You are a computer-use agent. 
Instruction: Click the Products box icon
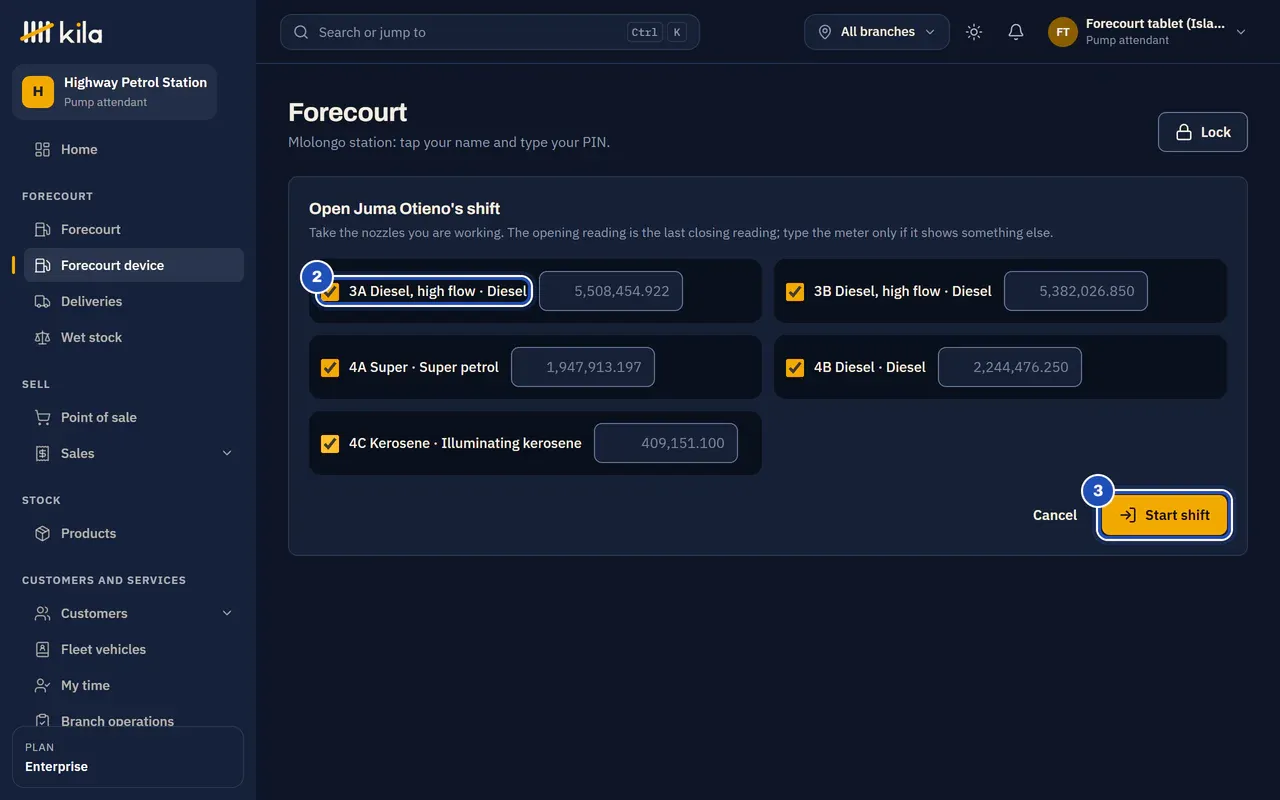[42, 533]
